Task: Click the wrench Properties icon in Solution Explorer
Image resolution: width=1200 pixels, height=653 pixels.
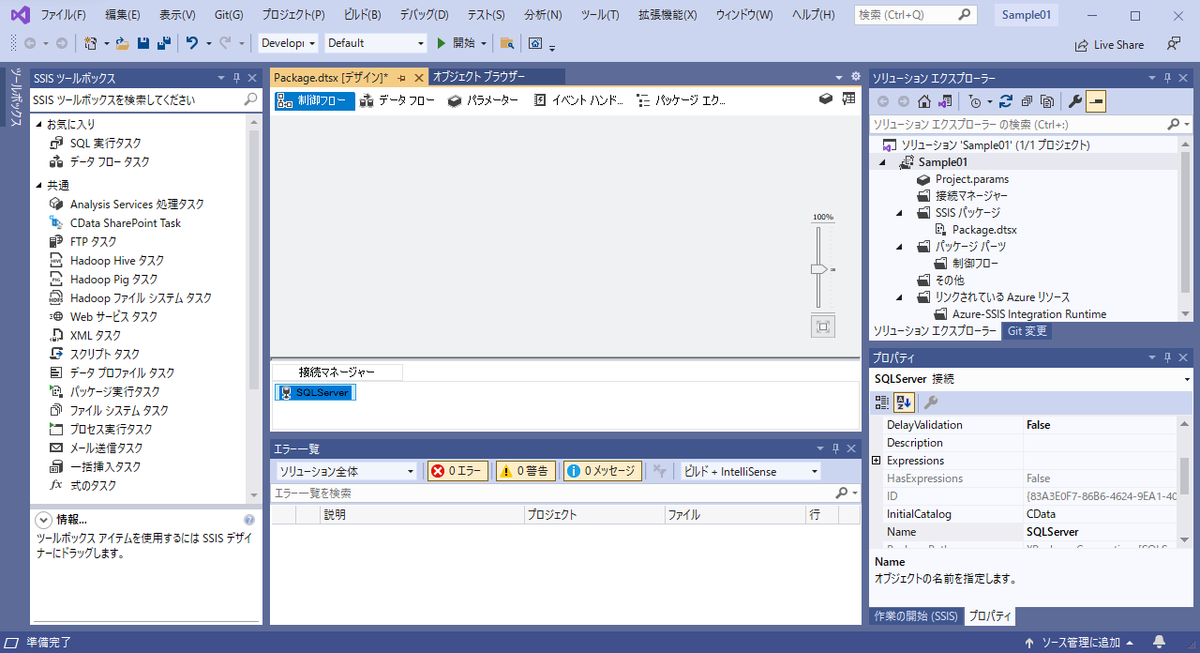Action: point(1075,101)
